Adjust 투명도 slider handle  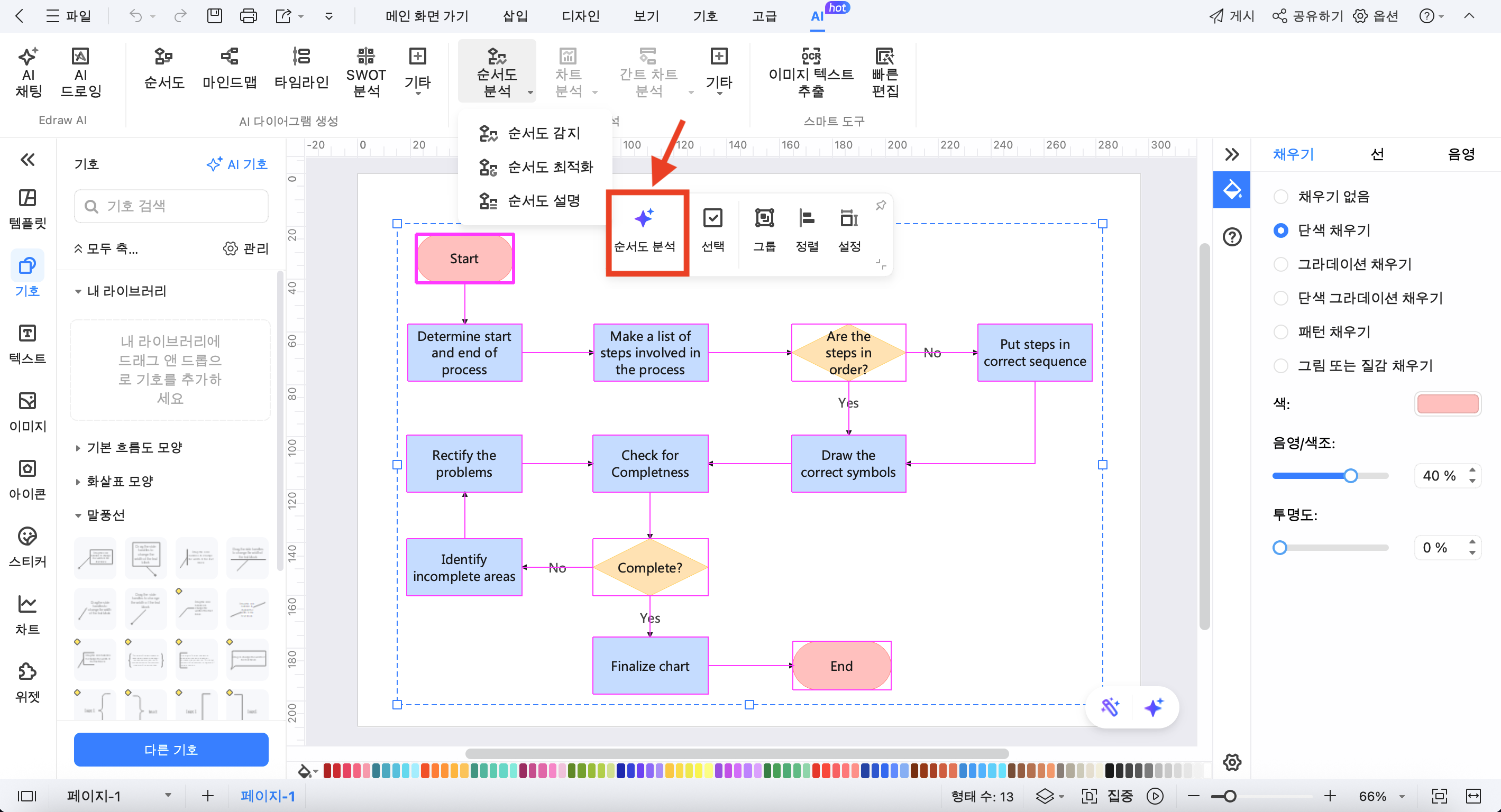point(1279,548)
